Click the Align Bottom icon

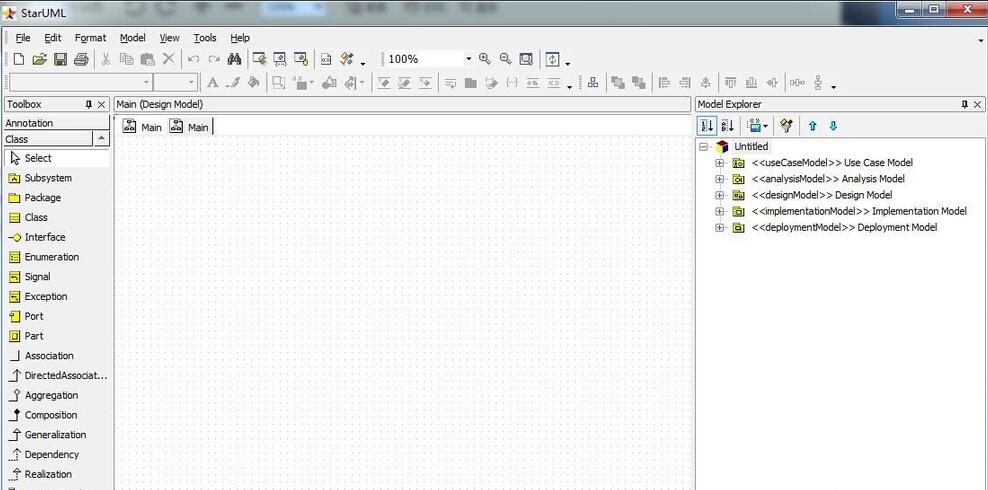tap(751, 83)
